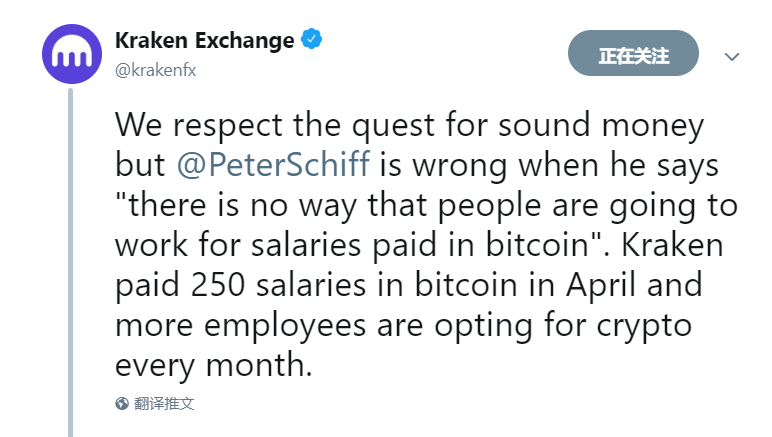The width and height of the screenshot is (772, 437).
Task: Click the word "Exchange" in the account name
Action: (245, 41)
